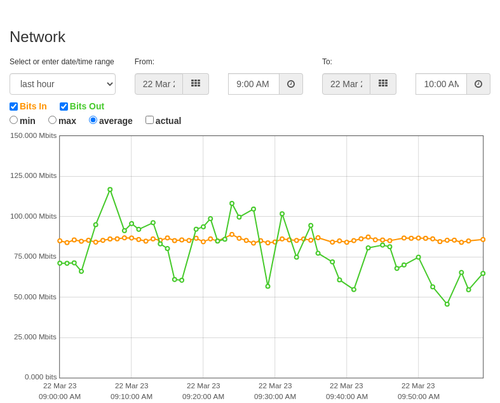Screen dimensions: 500x403
Task: Click the '09:30:00 AM' time axis label
Action: 275,397
